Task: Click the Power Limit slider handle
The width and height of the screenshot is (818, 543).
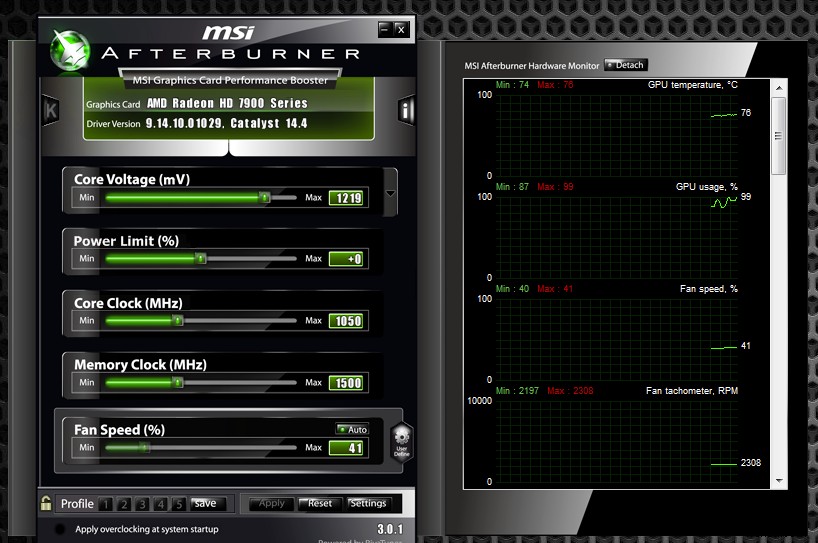Action: (201, 259)
